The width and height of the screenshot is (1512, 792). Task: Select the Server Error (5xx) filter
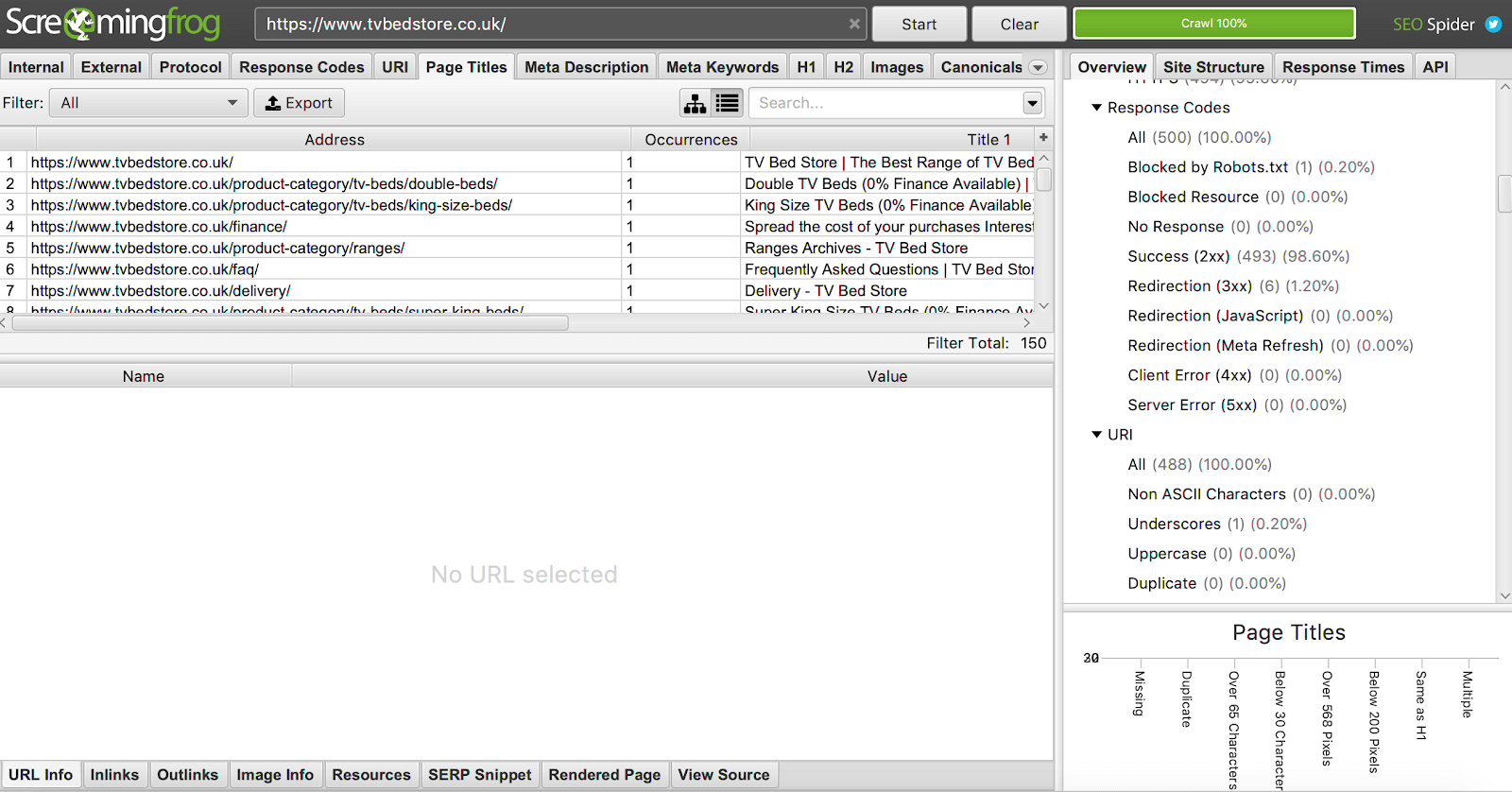(x=1237, y=405)
